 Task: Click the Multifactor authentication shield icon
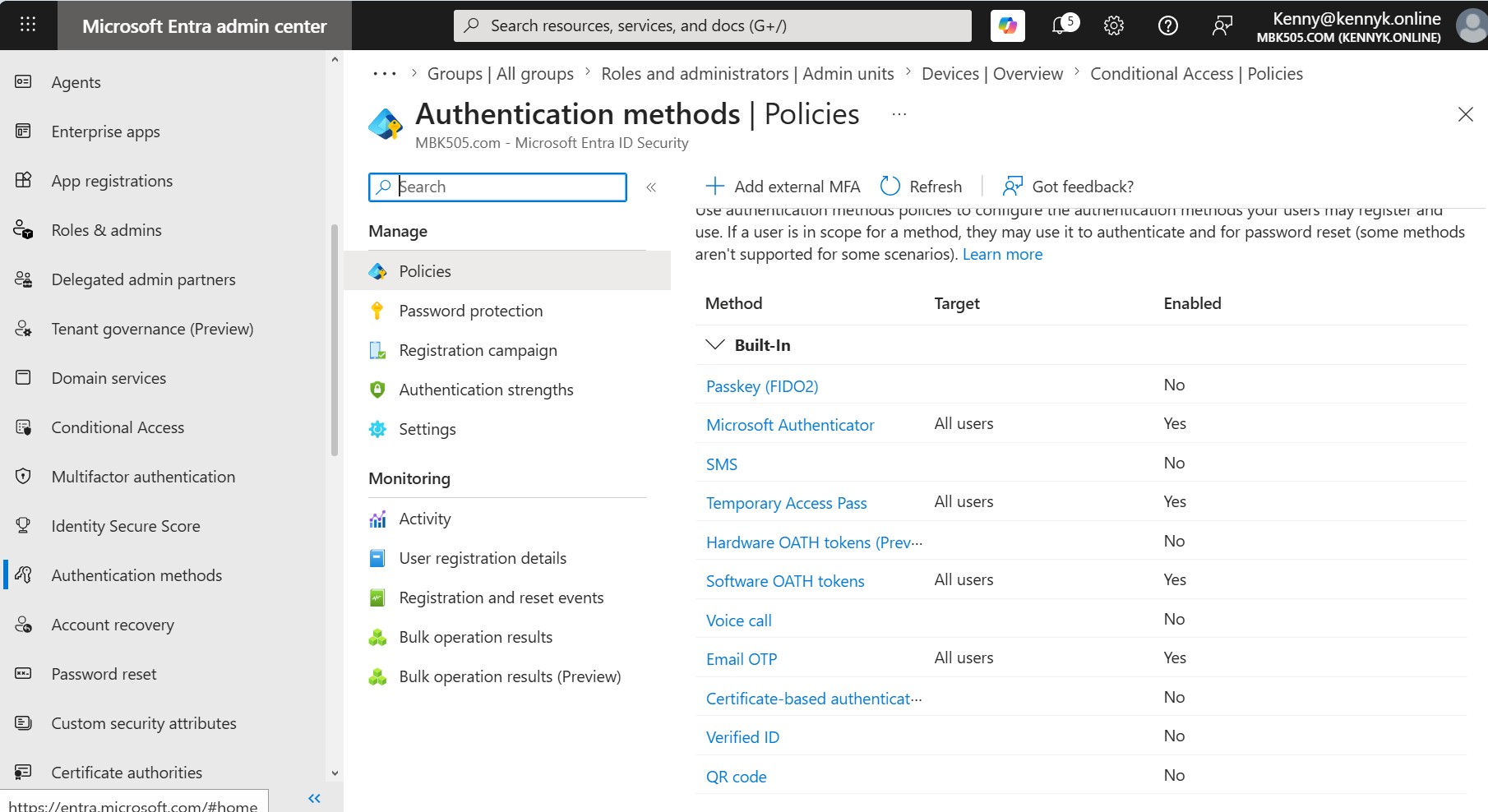click(24, 476)
